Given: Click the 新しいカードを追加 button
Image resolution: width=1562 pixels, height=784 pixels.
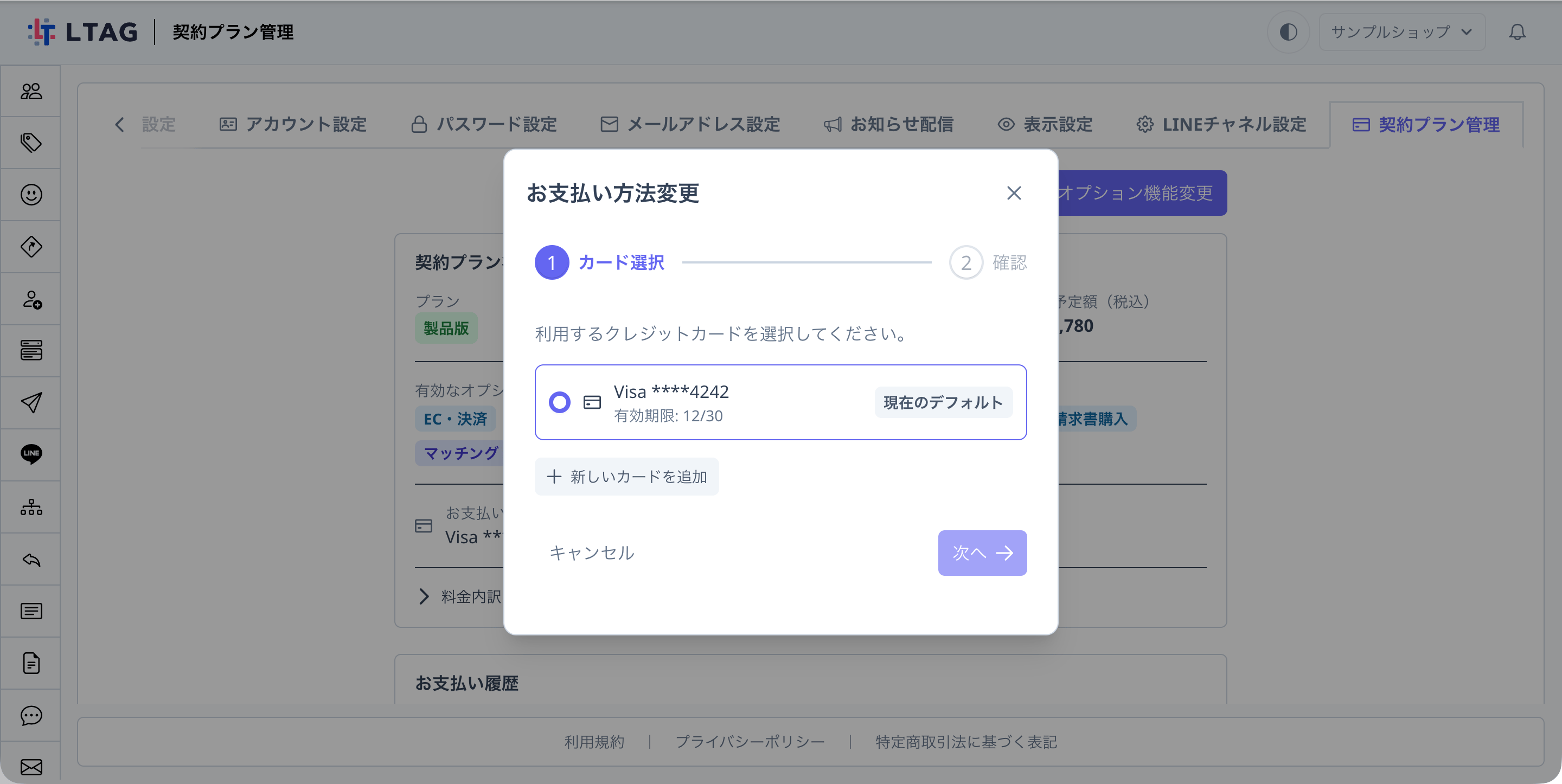Looking at the screenshot, I should (x=626, y=477).
